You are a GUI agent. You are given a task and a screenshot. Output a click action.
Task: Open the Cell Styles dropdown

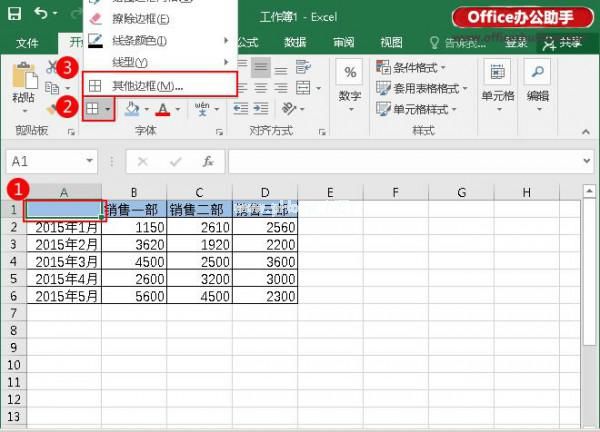pos(420,110)
